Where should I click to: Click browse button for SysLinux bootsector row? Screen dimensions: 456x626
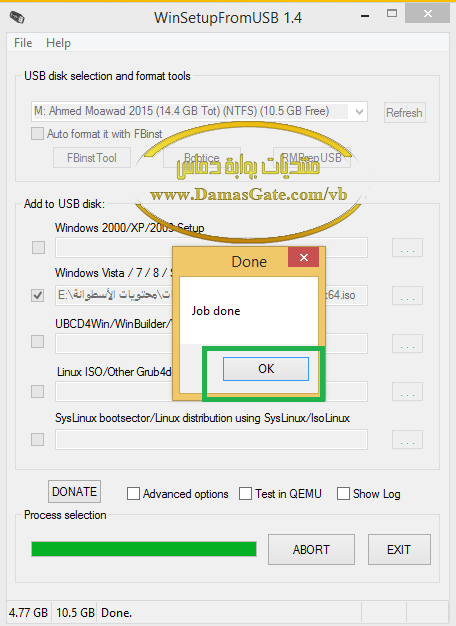407,440
